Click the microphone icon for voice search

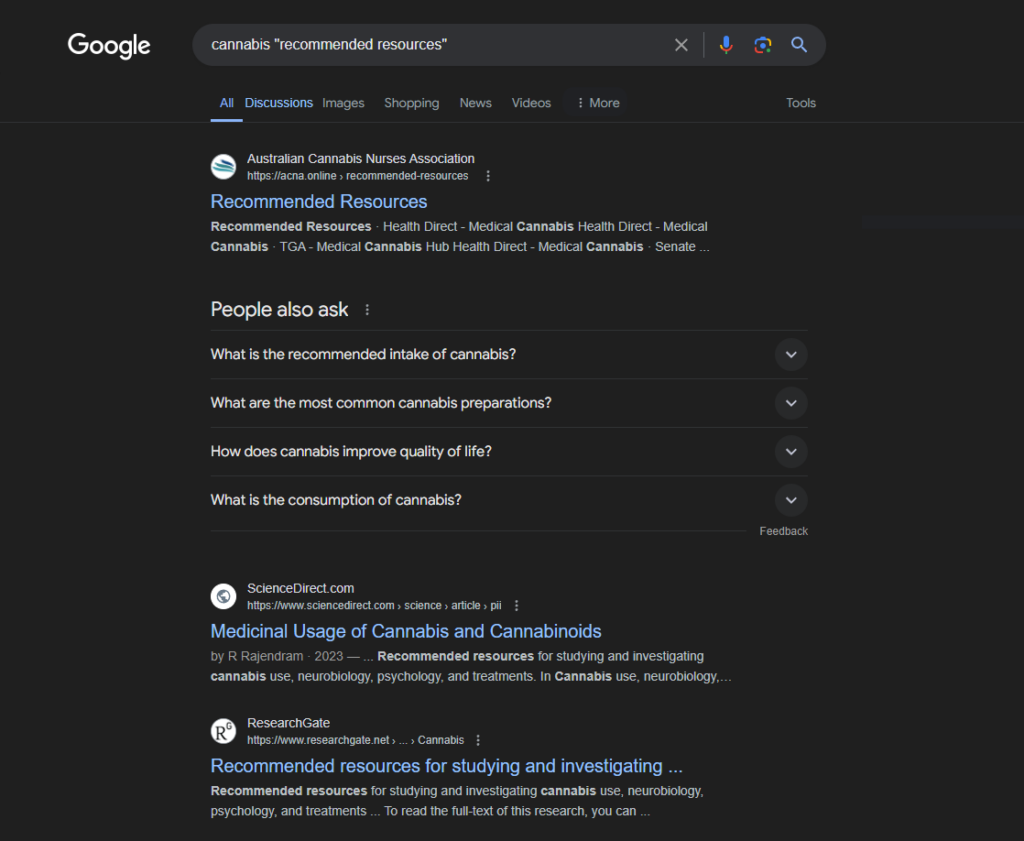726,44
